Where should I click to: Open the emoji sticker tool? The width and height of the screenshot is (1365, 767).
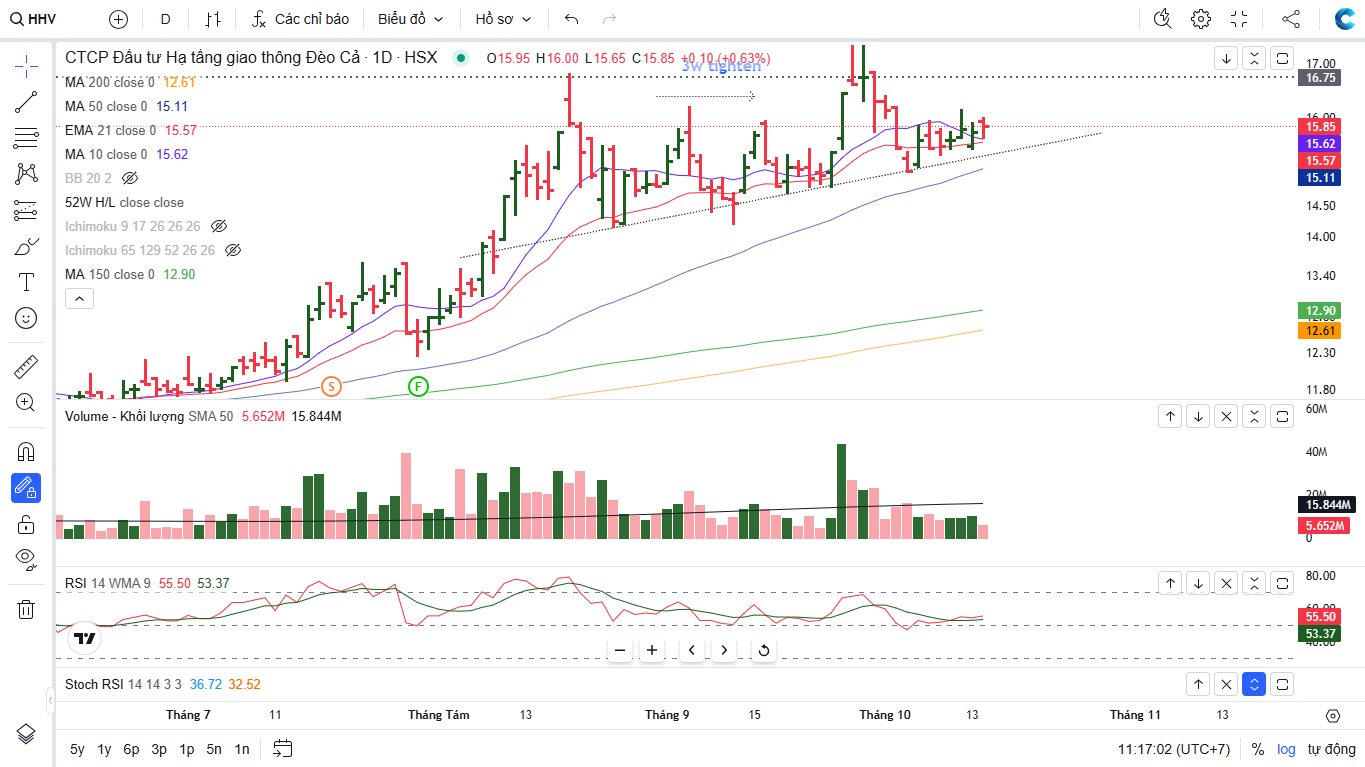click(x=26, y=318)
